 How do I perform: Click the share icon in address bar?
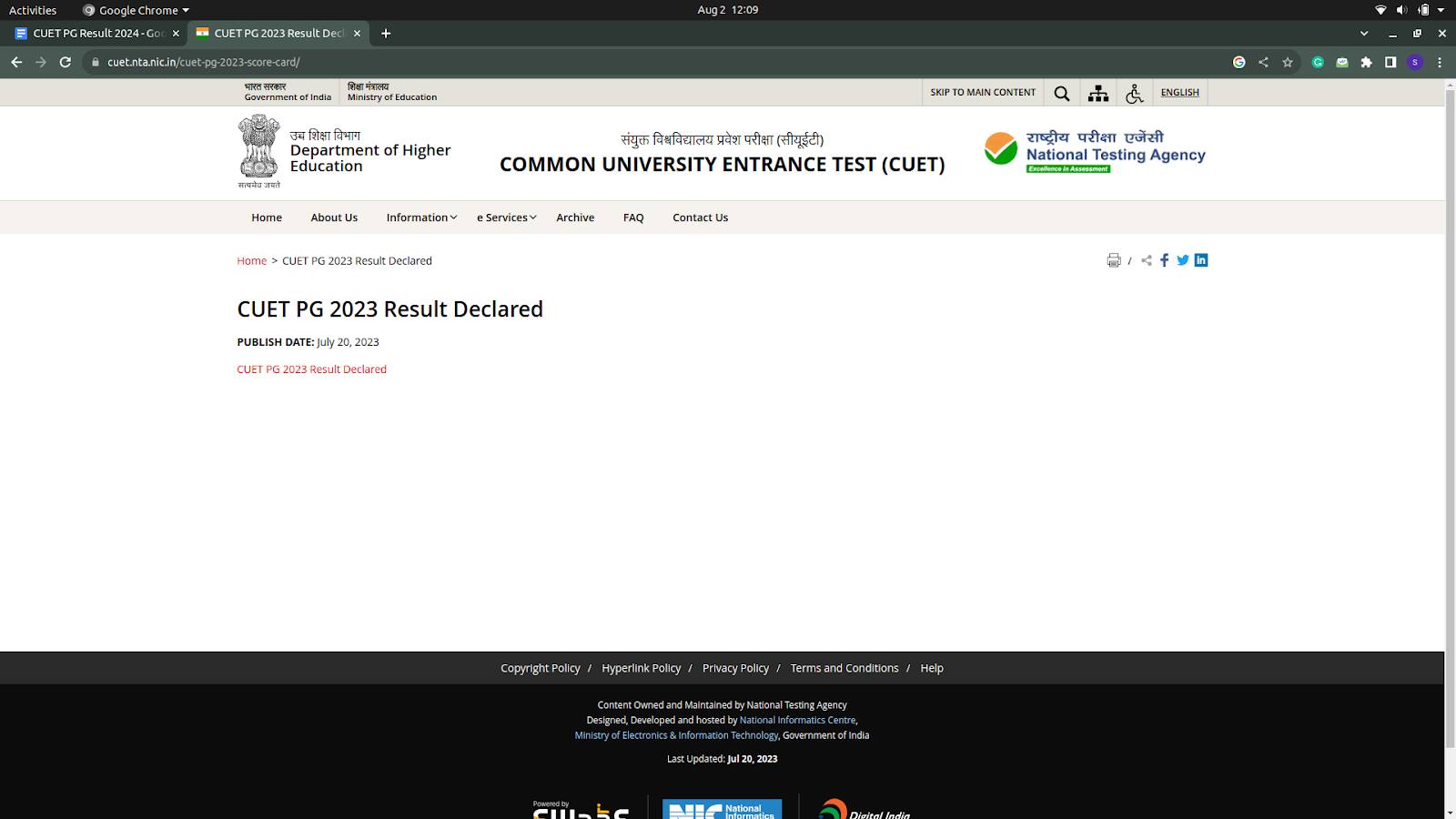pos(1263,62)
